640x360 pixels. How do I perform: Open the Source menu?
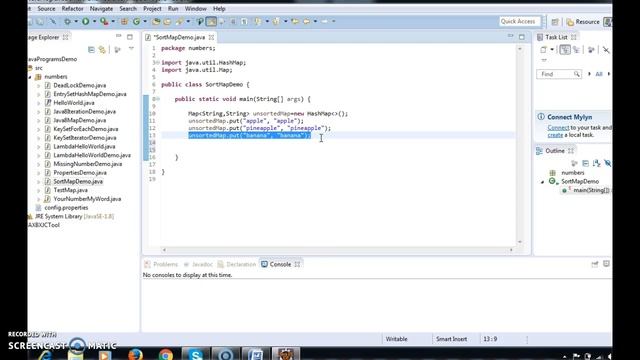[x=46, y=9]
